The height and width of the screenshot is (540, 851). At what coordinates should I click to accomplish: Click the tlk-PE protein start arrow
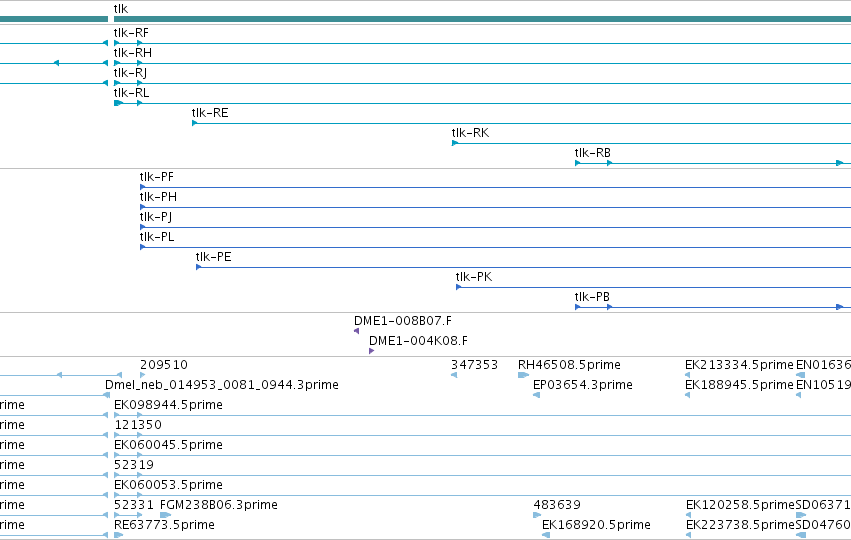pyautogui.click(x=199, y=267)
